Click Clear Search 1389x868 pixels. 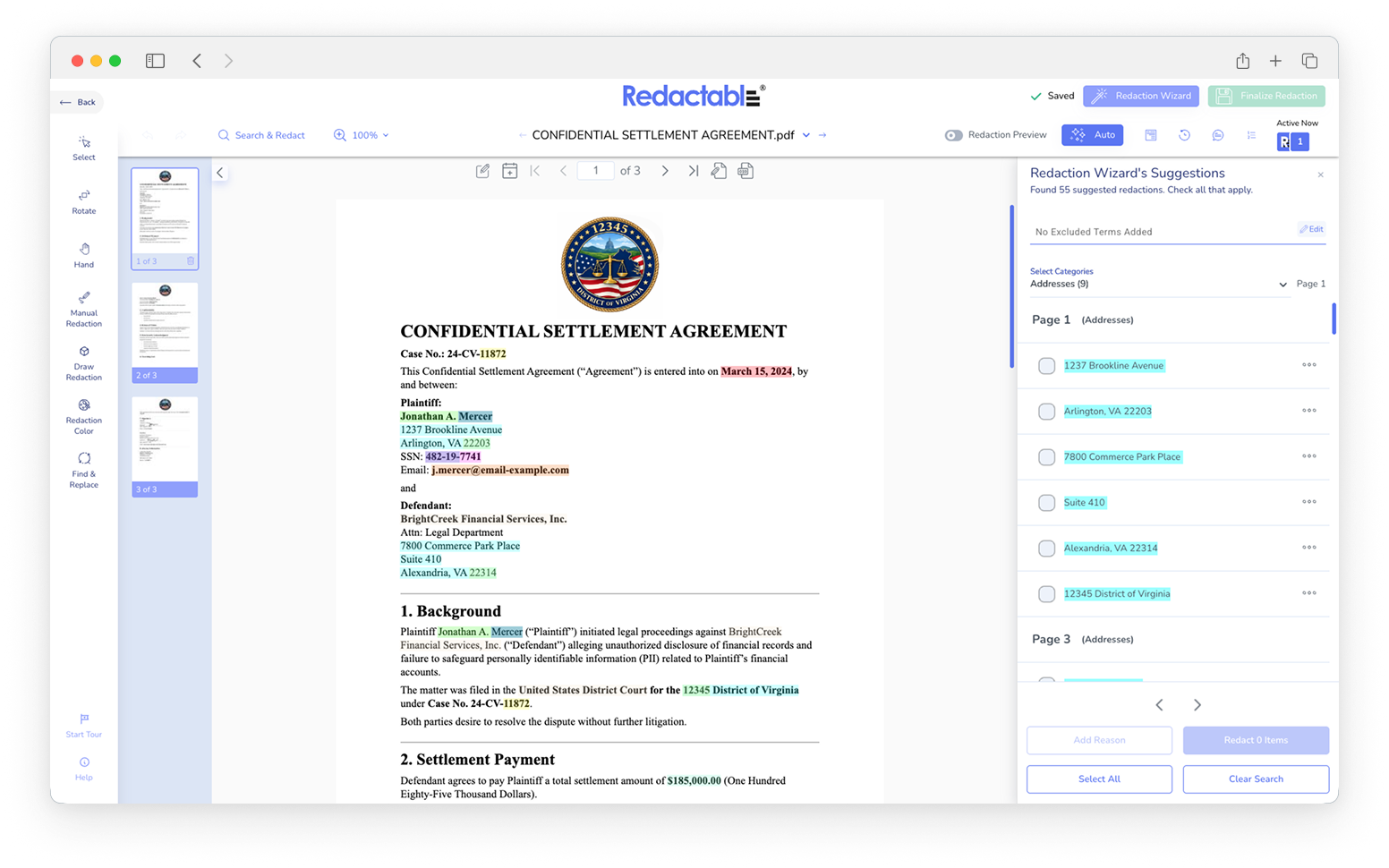click(x=1256, y=779)
